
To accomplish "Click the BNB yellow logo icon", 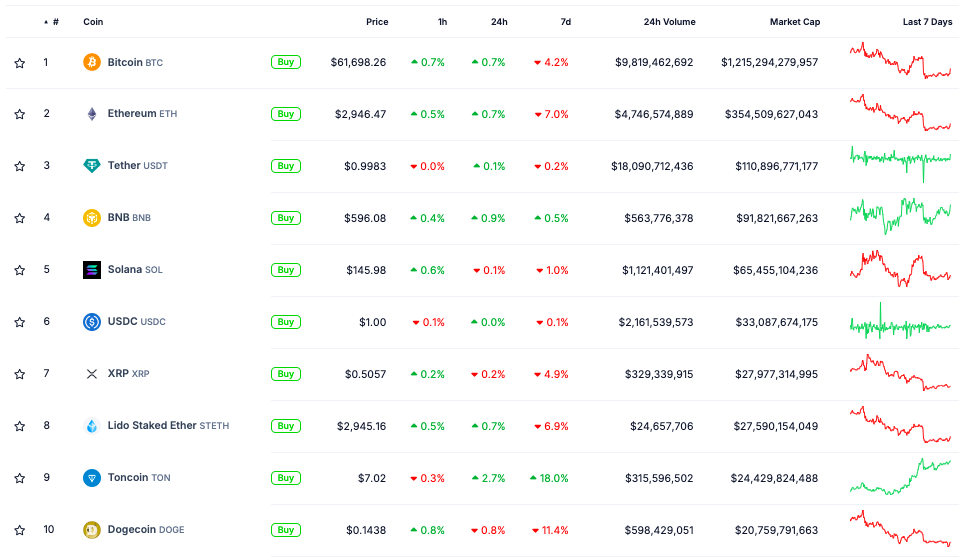I will tap(92, 218).
